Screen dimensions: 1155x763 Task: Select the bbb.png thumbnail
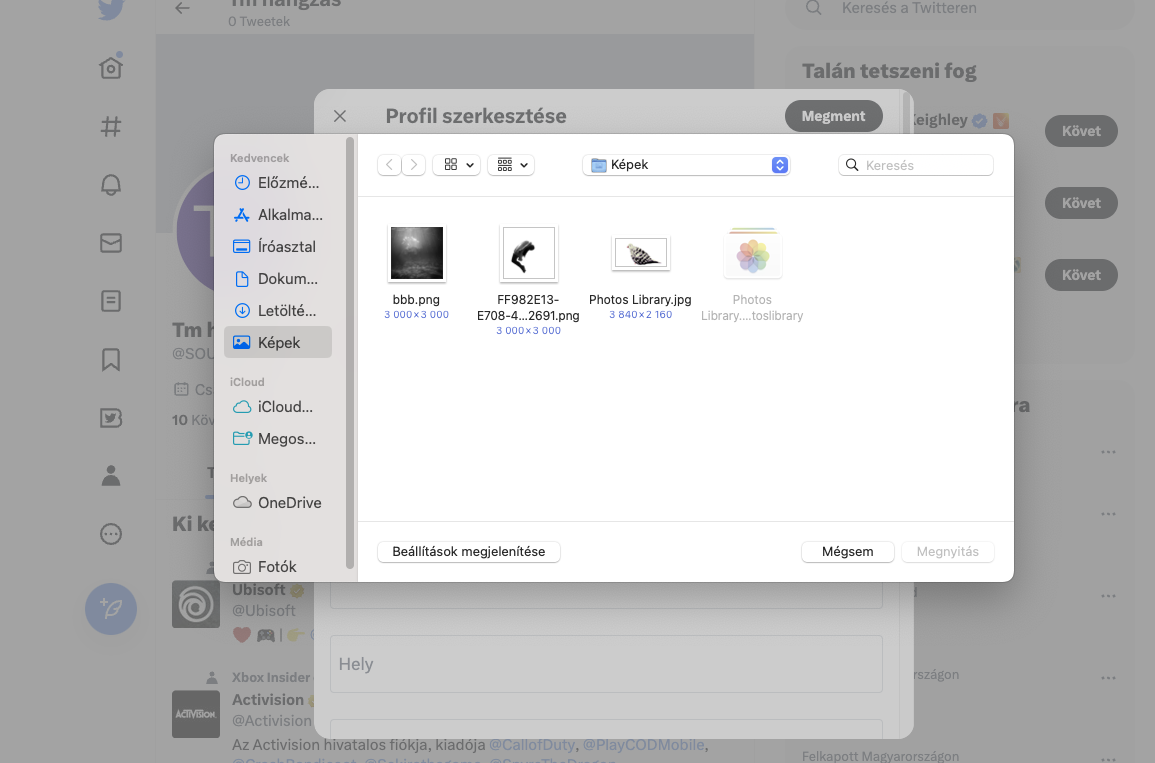(x=417, y=253)
